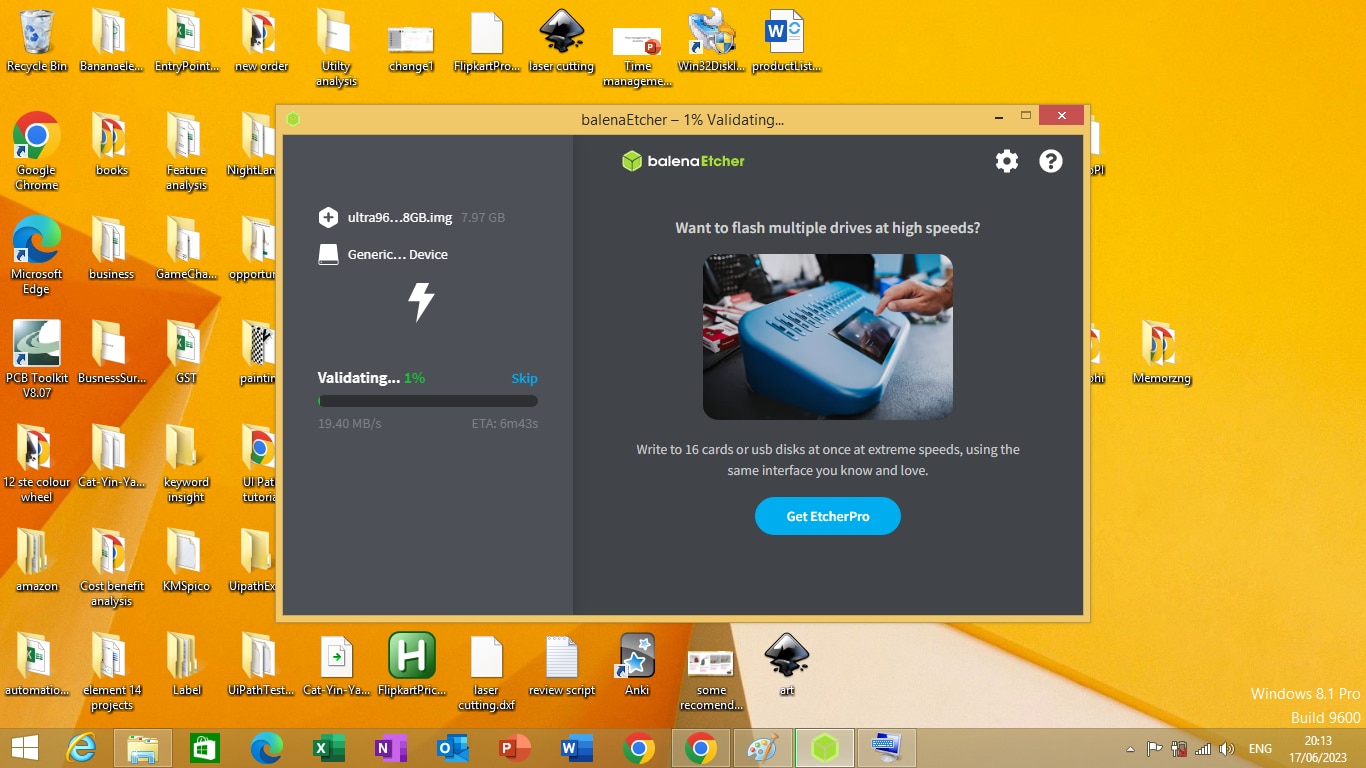Click the drive icon beside Generic Device

pyautogui.click(x=328, y=255)
